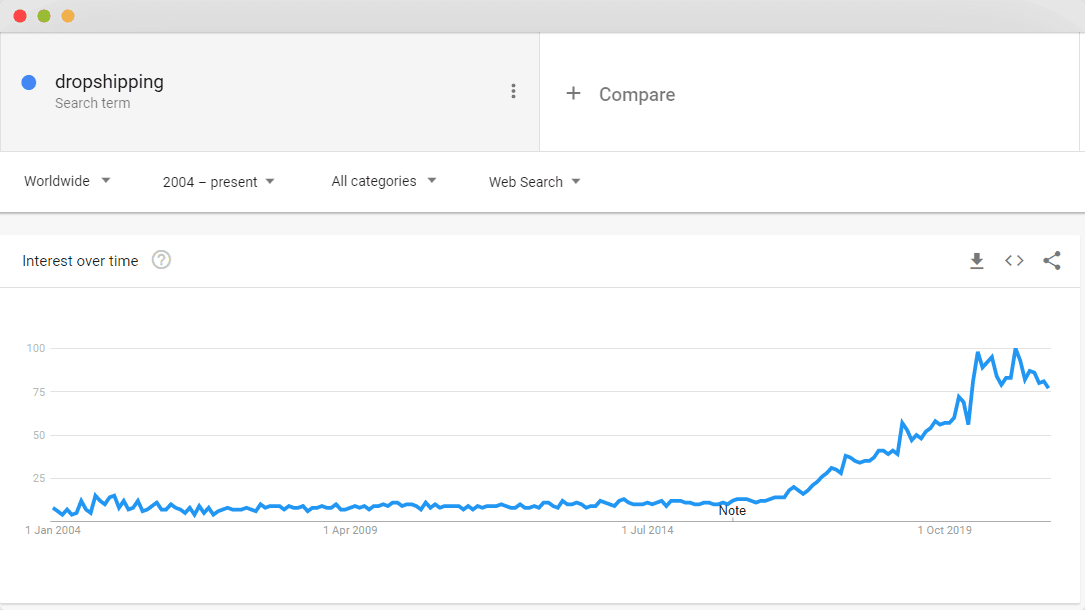Click the red window close button
The height and width of the screenshot is (610, 1085).
(20, 16)
